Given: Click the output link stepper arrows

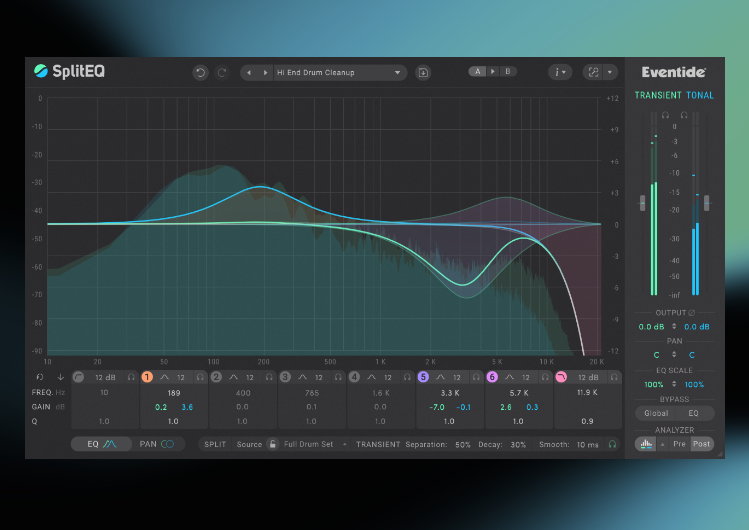Looking at the screenshot, I should (674, 327).
